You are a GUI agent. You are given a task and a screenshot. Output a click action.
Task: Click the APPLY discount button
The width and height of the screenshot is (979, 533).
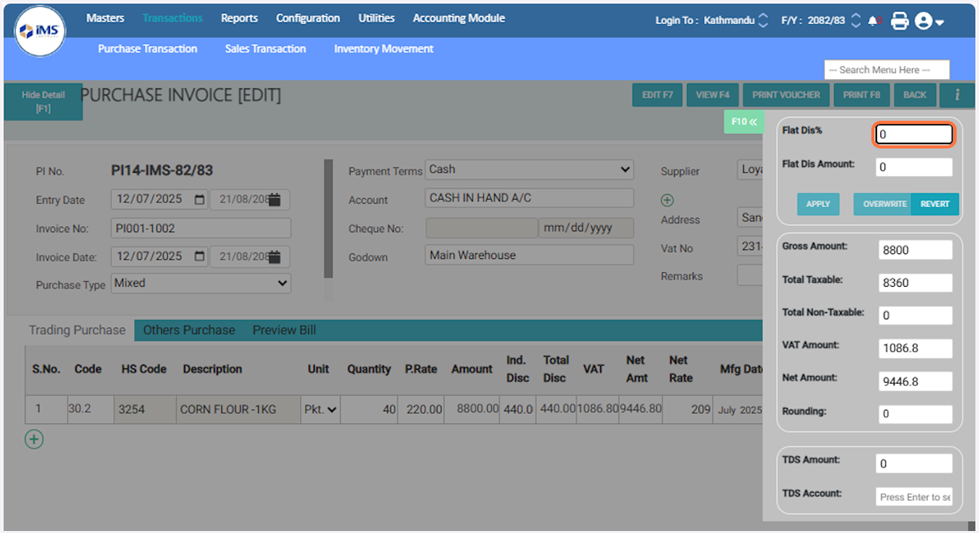[818, 204]
